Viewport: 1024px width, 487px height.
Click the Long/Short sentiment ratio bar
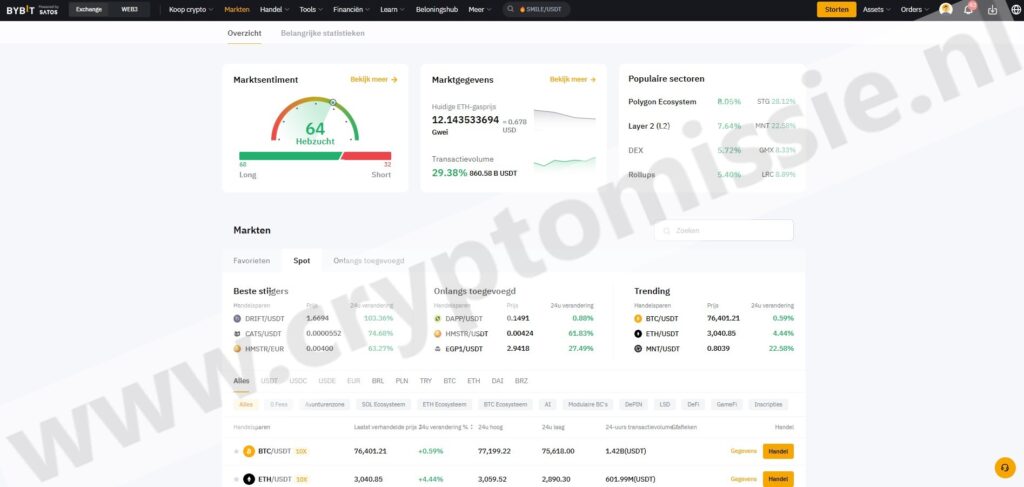click(x=315, y=156)
